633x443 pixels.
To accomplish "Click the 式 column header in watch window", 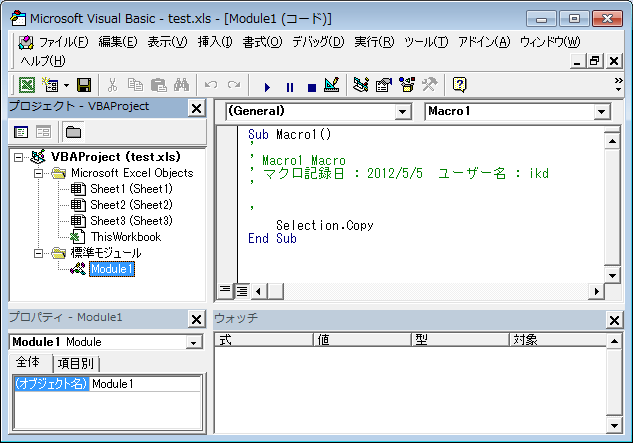I will click(264, 340).
